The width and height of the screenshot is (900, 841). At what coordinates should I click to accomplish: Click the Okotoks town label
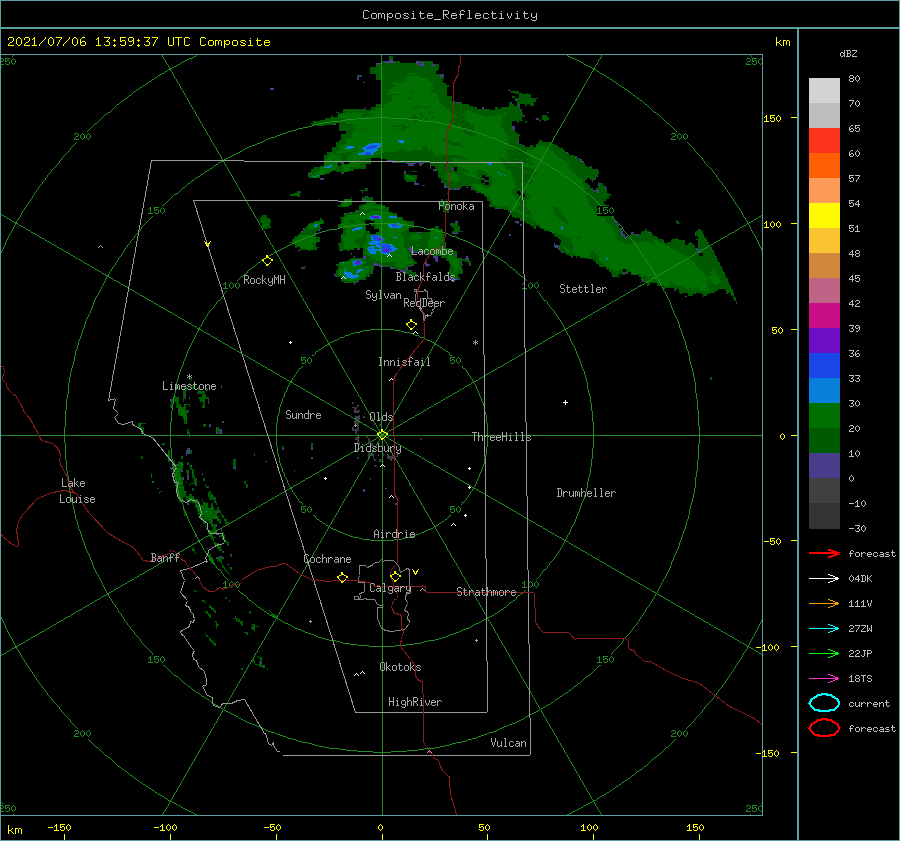pos(400,668)
